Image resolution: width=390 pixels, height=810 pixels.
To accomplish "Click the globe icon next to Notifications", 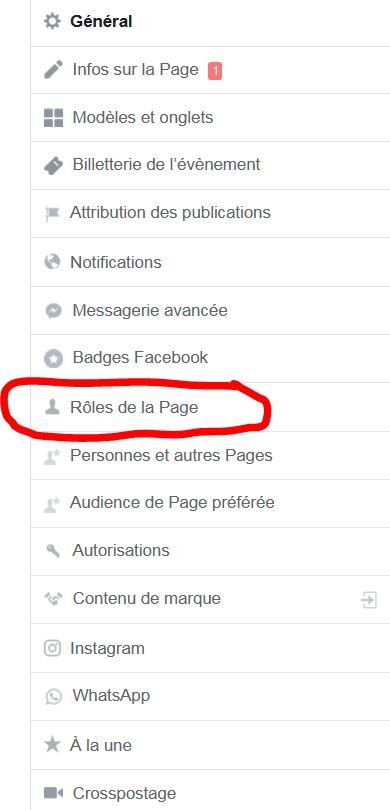I will (52, 262).
